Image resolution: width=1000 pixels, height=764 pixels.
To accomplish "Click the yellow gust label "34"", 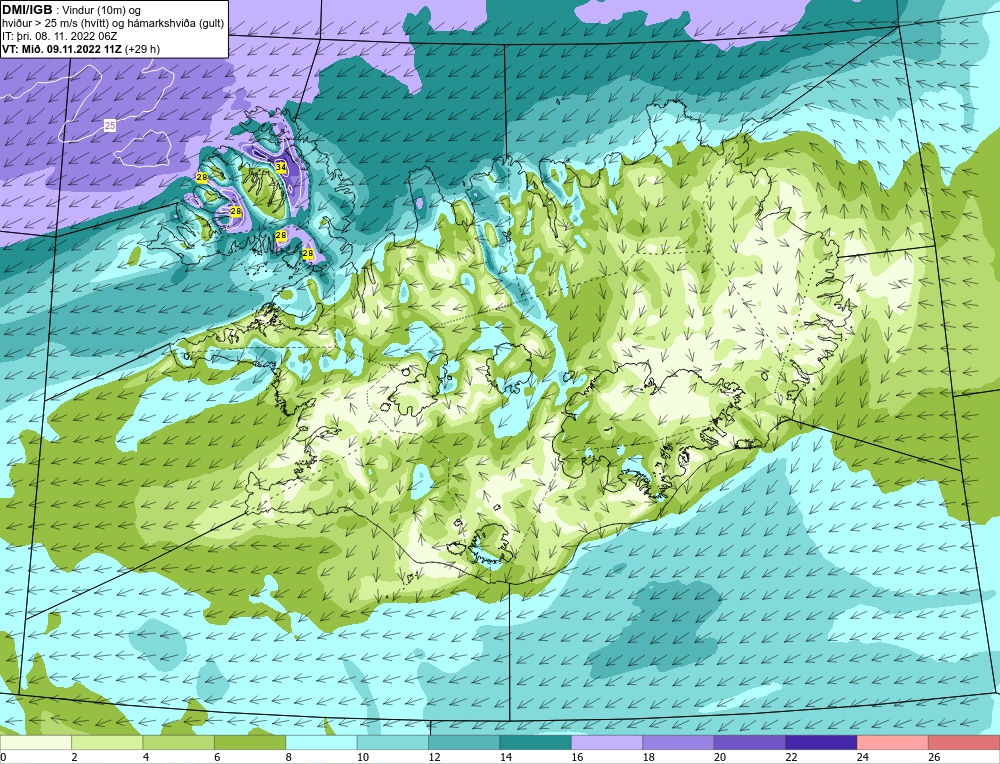I will [281, 167].
